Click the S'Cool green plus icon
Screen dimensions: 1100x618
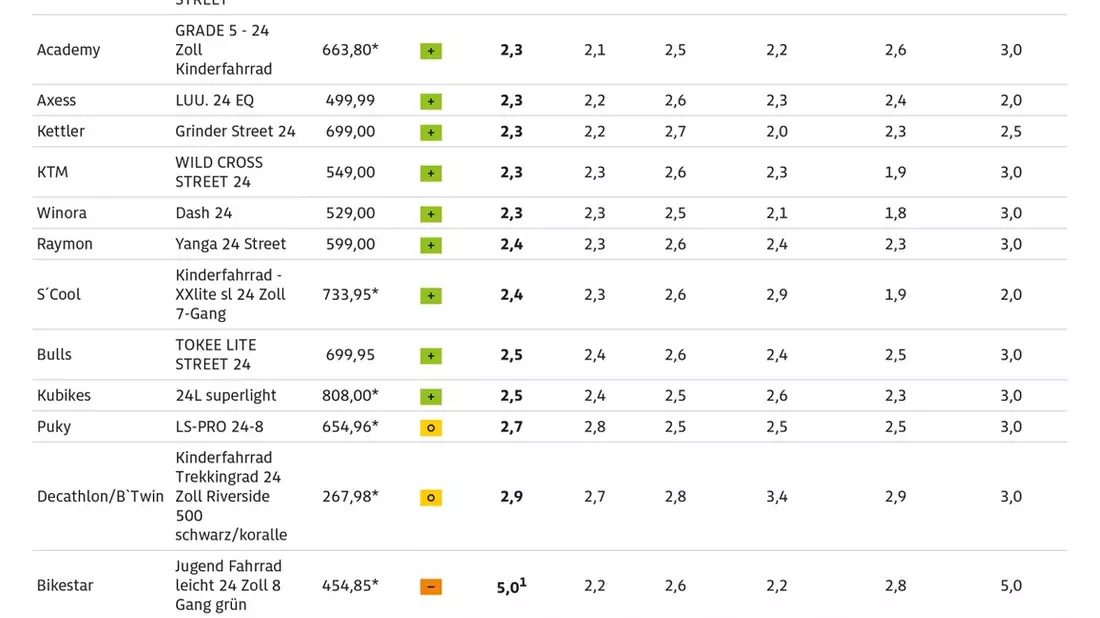tap(431, 295)
